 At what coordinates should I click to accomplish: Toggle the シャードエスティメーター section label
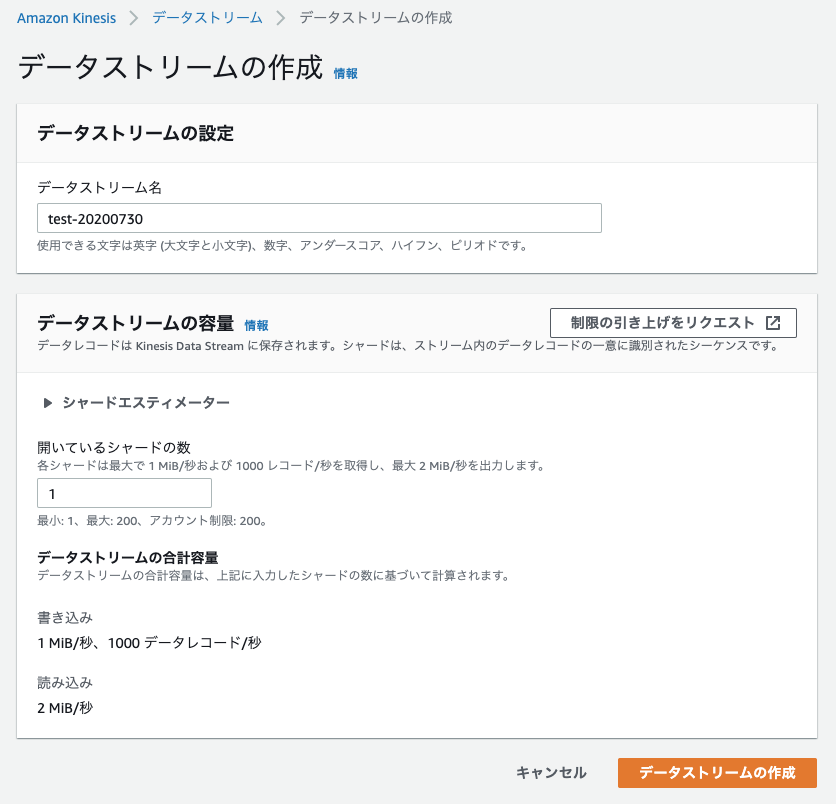tap(146, 403)
